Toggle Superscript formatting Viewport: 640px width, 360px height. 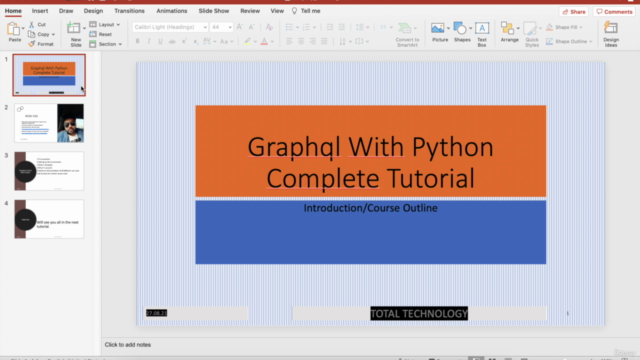[184, 41]
